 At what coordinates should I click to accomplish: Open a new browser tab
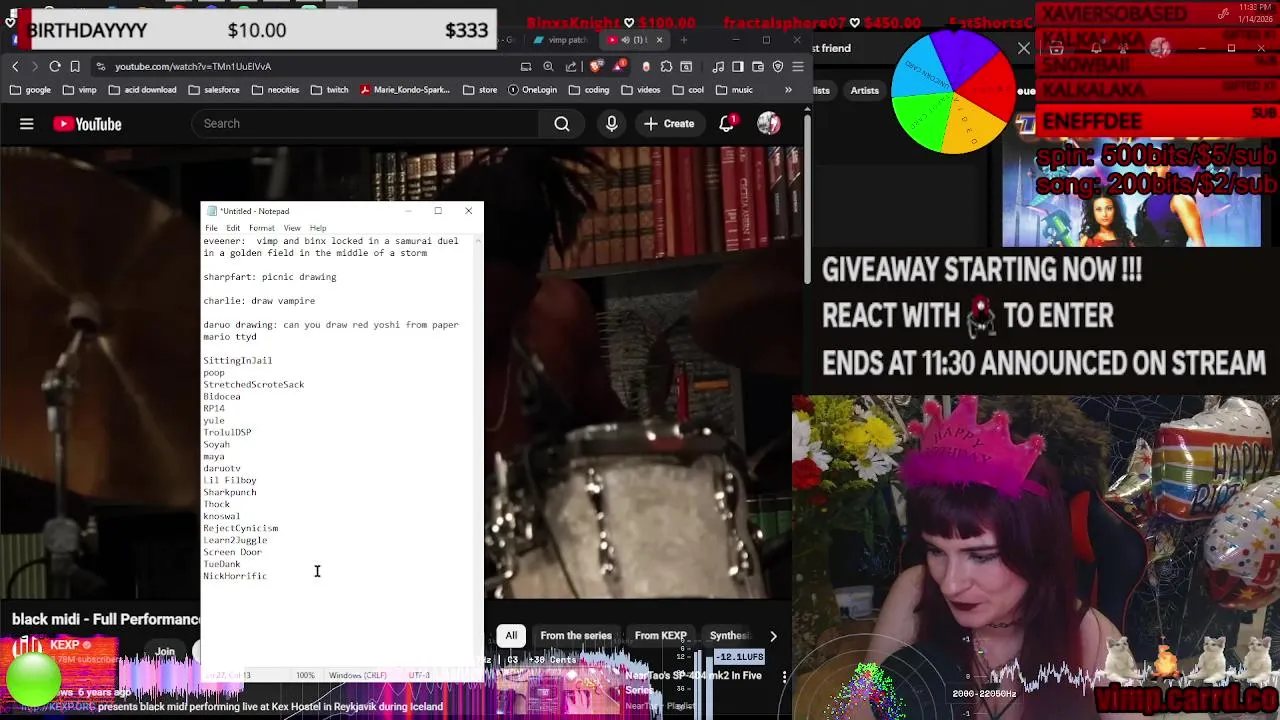click(684, 40)
